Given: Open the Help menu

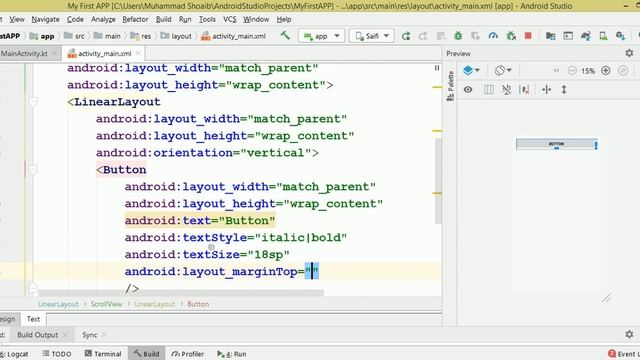Looking at the screenshot, I should [284, 19].
